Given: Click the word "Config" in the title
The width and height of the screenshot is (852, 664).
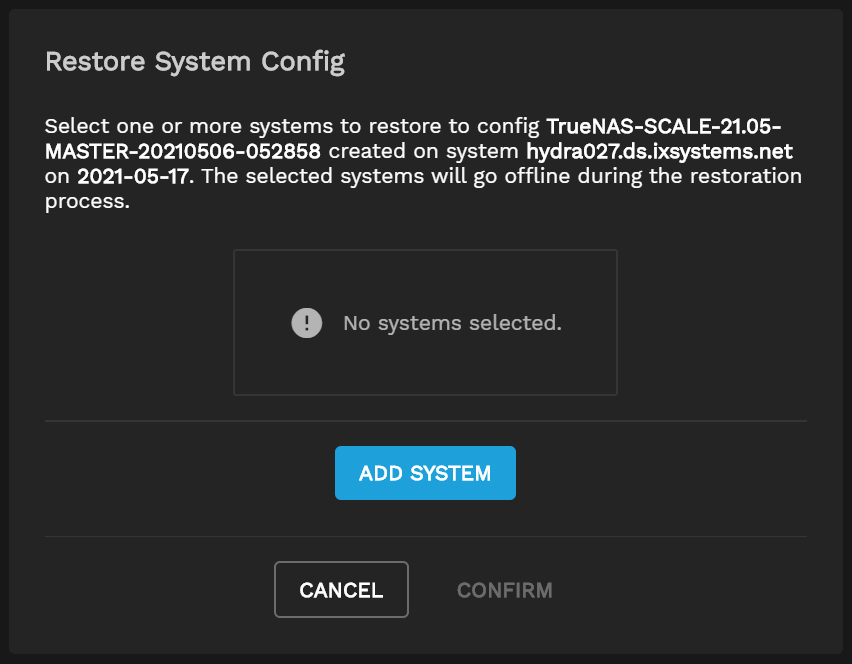Looking at the screenshot, I should 303,62.
